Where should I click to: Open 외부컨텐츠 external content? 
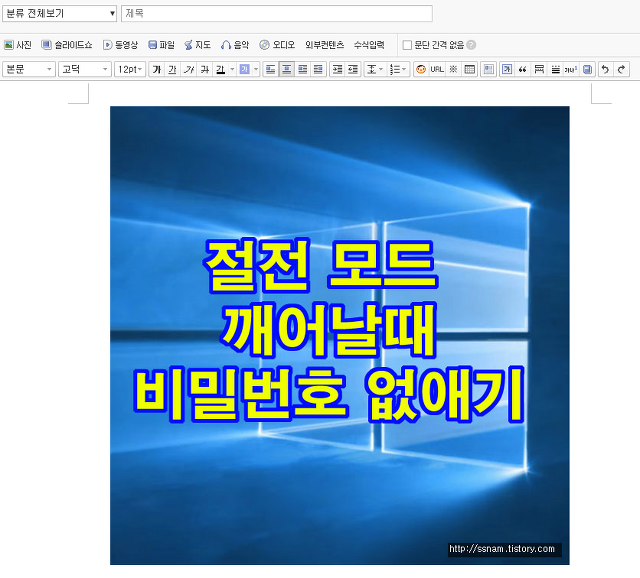(x=324, y=45)
